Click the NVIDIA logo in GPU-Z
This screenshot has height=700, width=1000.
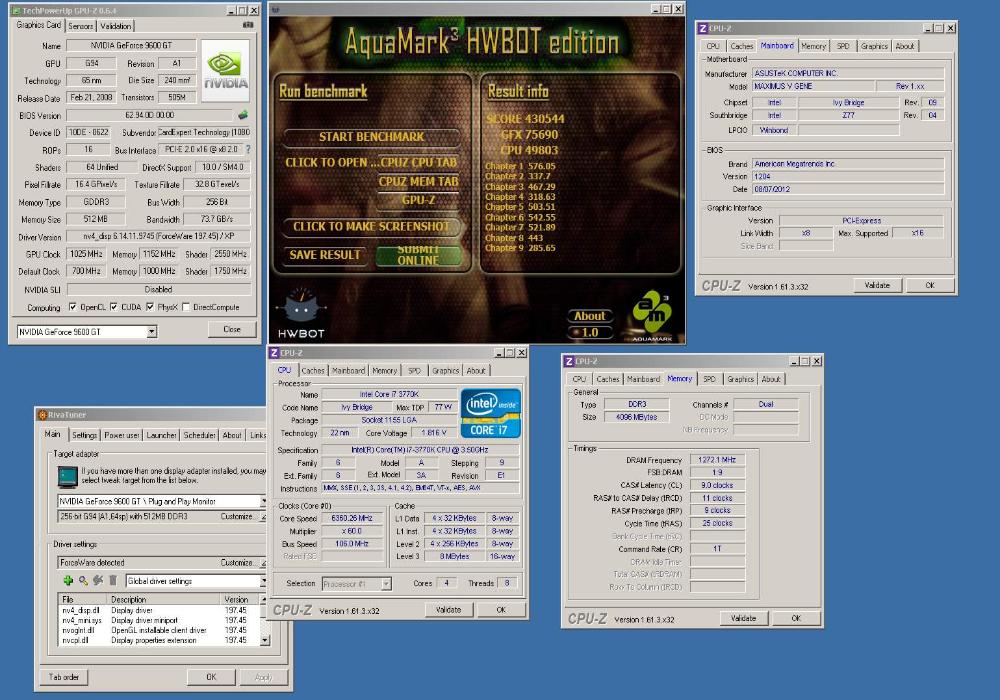[225, 71]
